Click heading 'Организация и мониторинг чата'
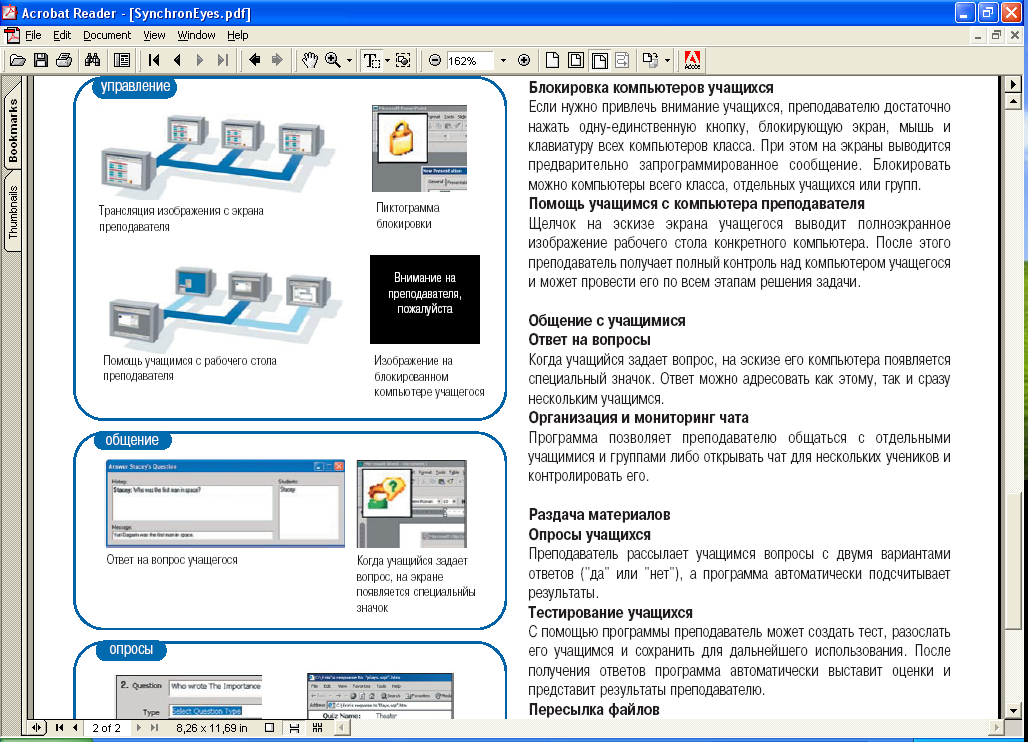1028x742 pixels. click(639, 418)
